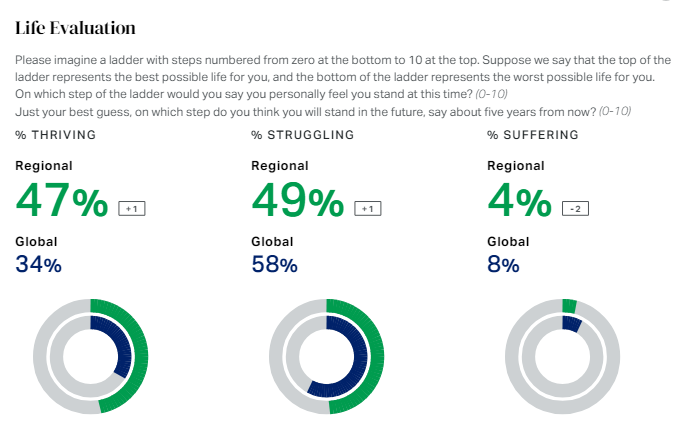Screen dimensions: 684x437
Task: Click the % THRIVING column label
Action: 57,134
